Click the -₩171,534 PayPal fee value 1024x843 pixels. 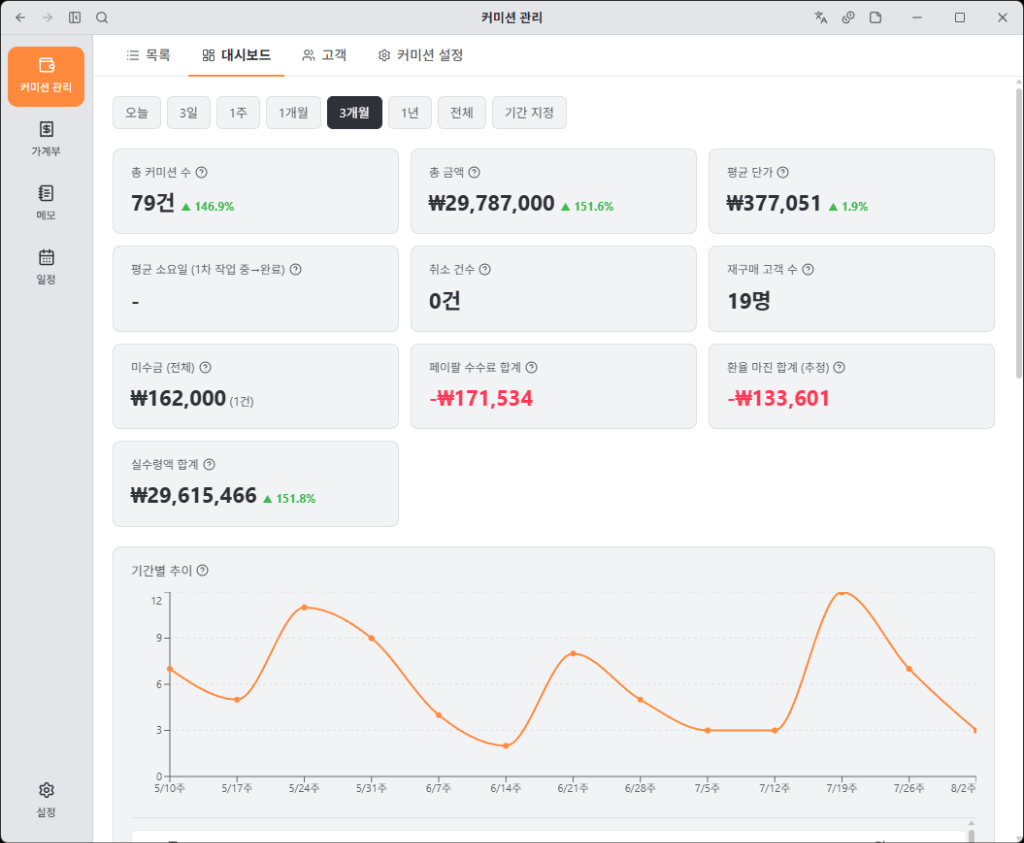(481, 398)
